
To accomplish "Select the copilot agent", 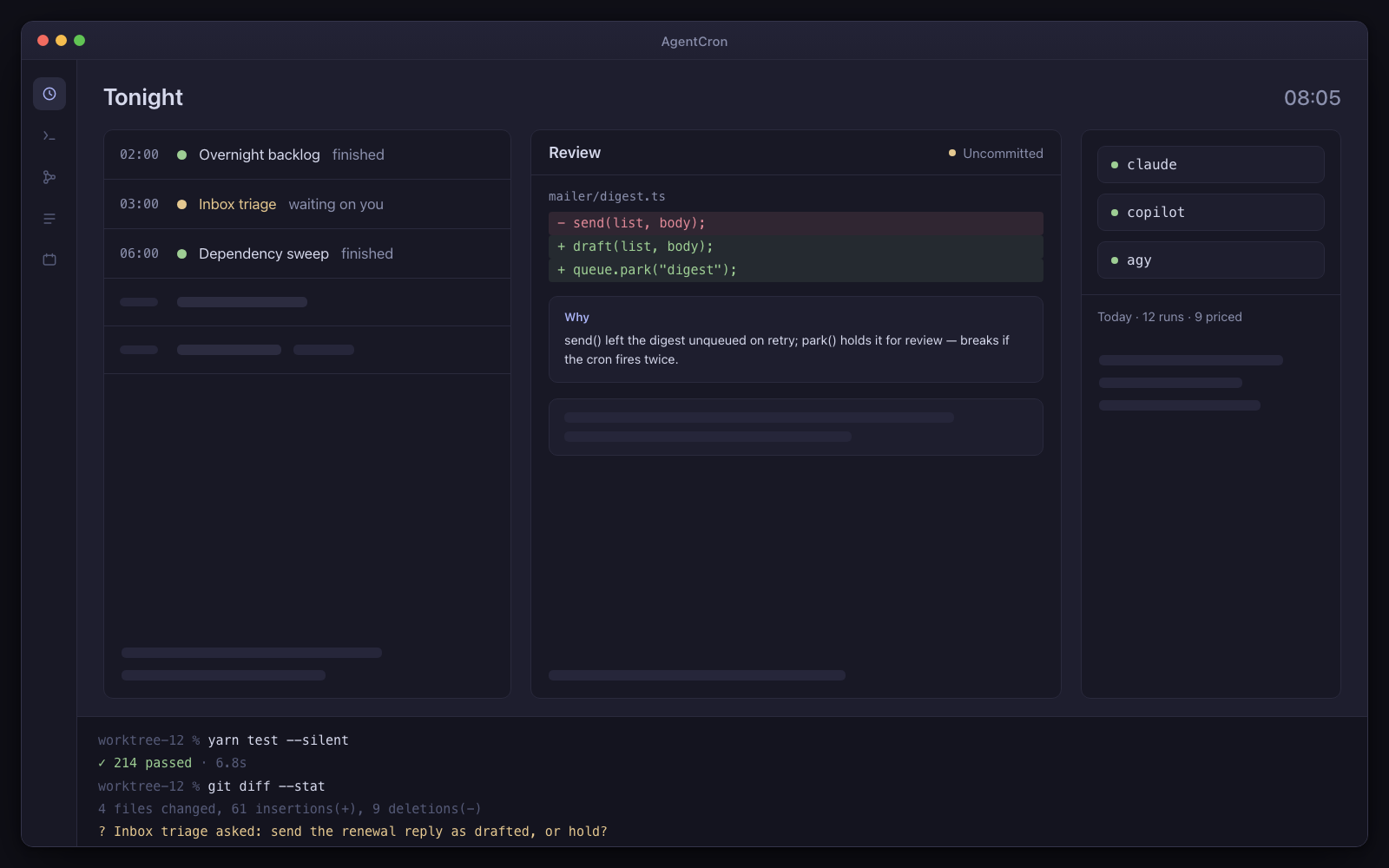I will pos(1211,213).
